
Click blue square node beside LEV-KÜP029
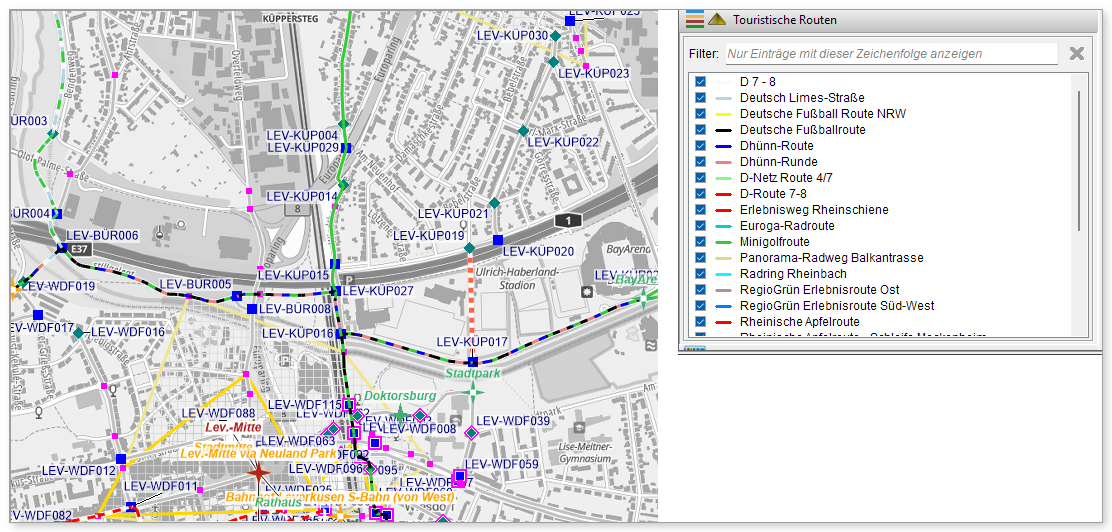pyautogui.click(x=346, y=148)
